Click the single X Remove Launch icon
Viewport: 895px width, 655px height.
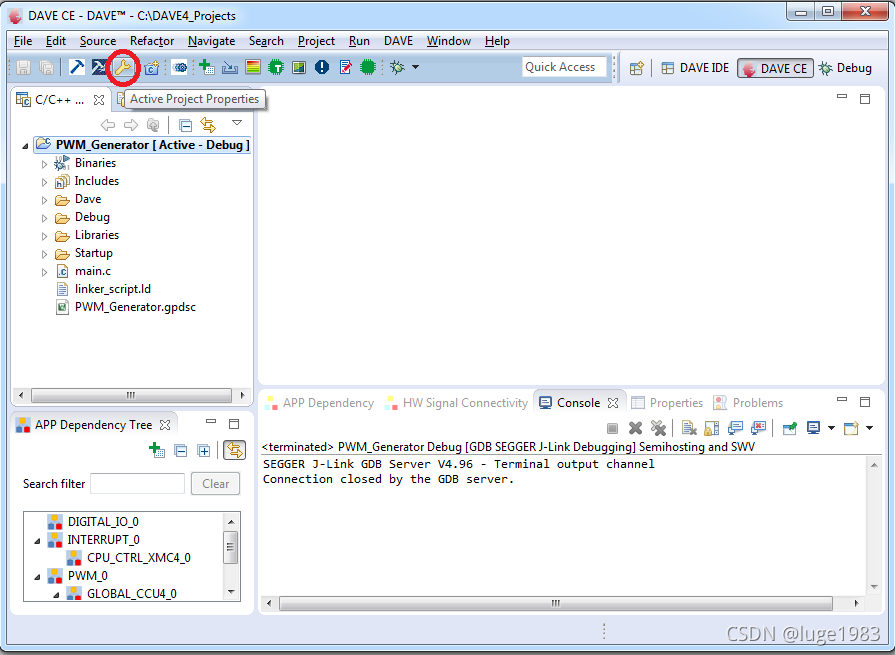pyautogui.click(x=635, y=428)
